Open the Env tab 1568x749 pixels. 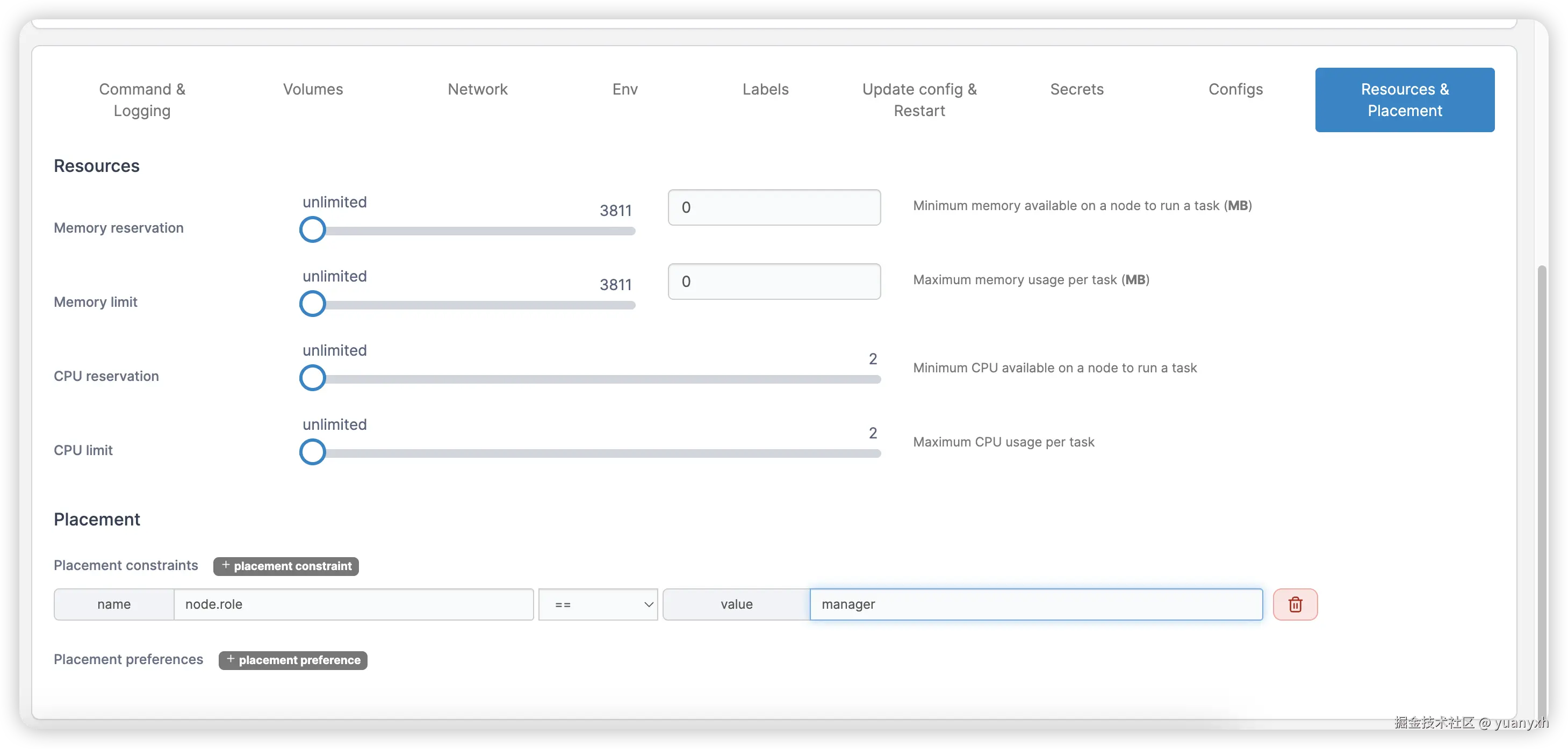(x=624, y=89)
